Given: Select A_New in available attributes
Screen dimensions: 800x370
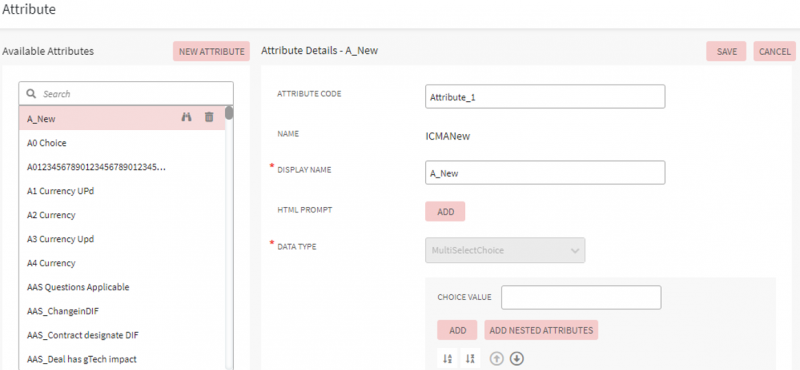Looking at the screenshot, I should pyautogui.click(x=122, y=118).
